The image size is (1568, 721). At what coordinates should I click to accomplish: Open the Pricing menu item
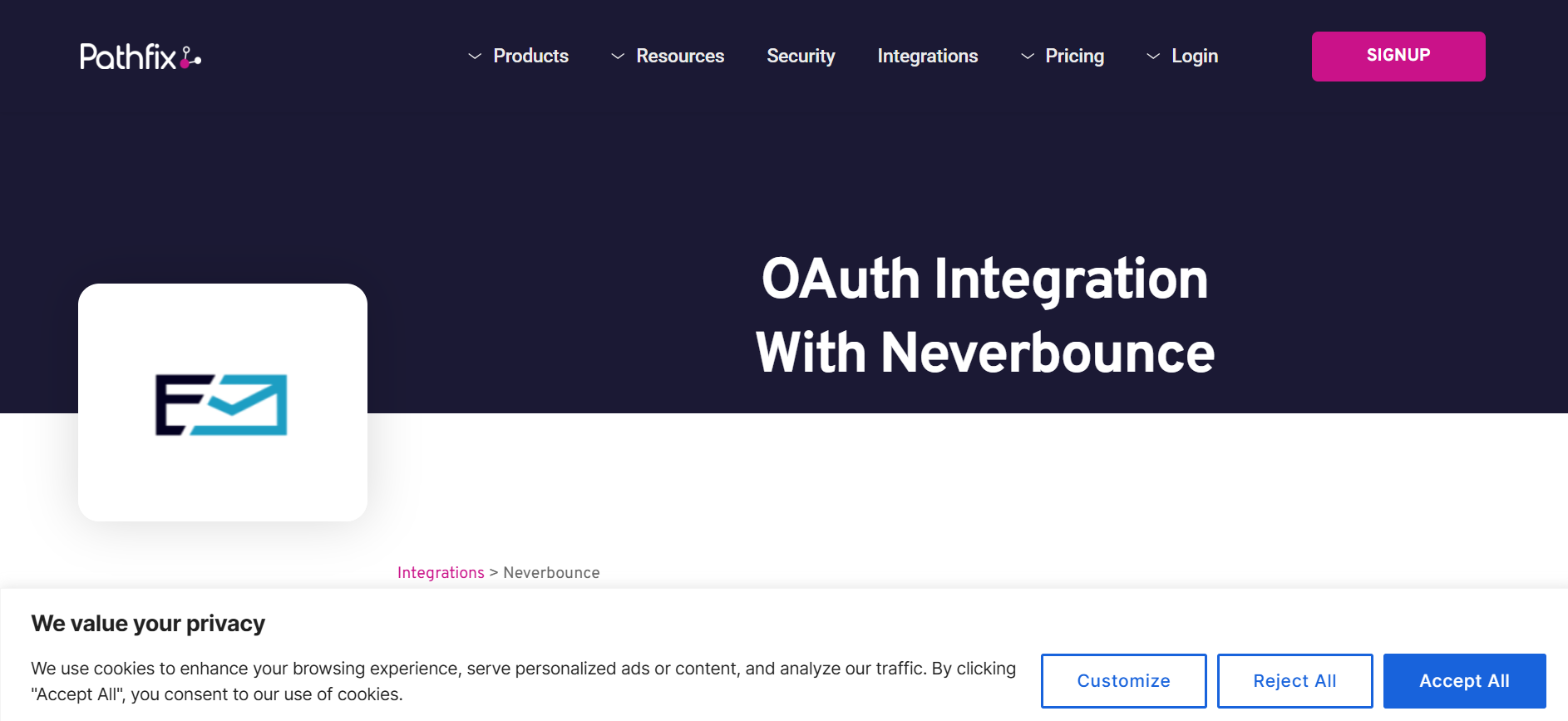(x=1074, y=56)
